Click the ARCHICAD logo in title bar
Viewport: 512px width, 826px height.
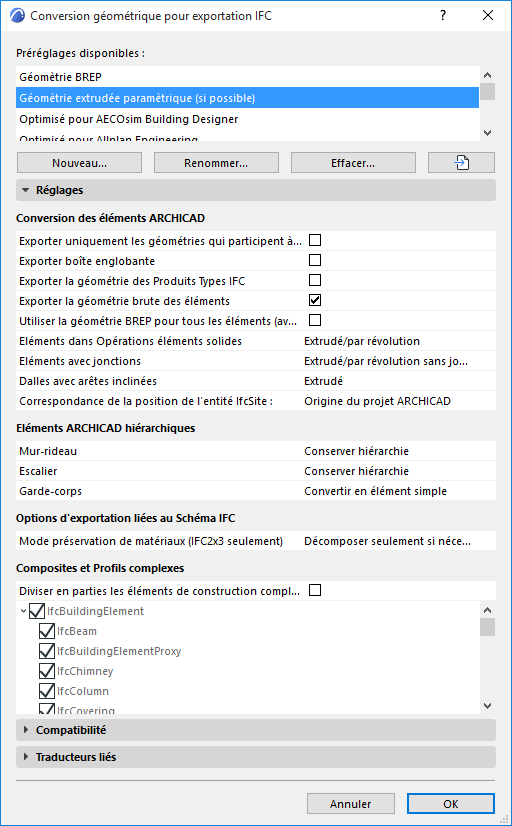click(x=17, y=15)
